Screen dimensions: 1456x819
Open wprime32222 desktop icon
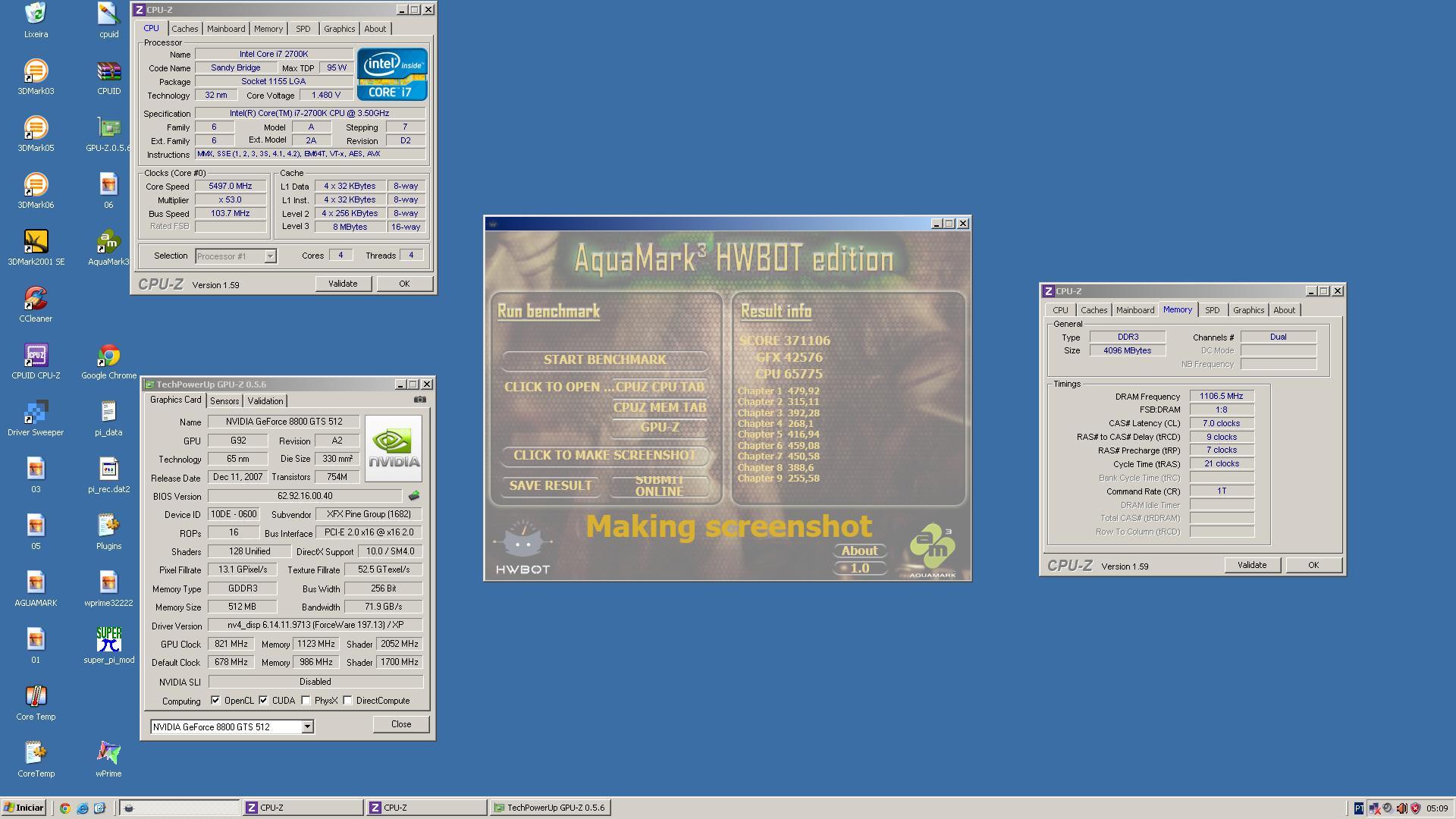point(108,588)
